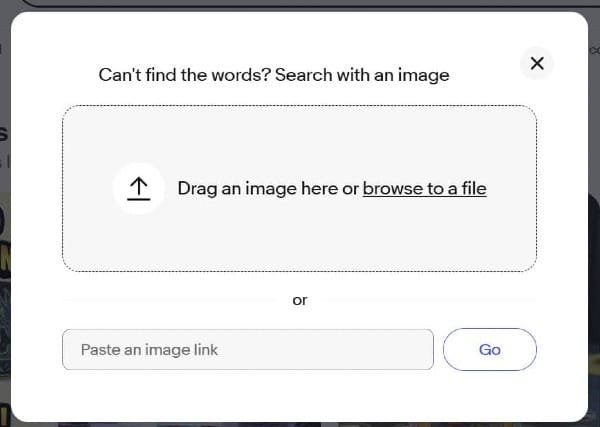Click the dimmed search bar behind the dialog
The image size is (600, 427).
coord(300,3)
